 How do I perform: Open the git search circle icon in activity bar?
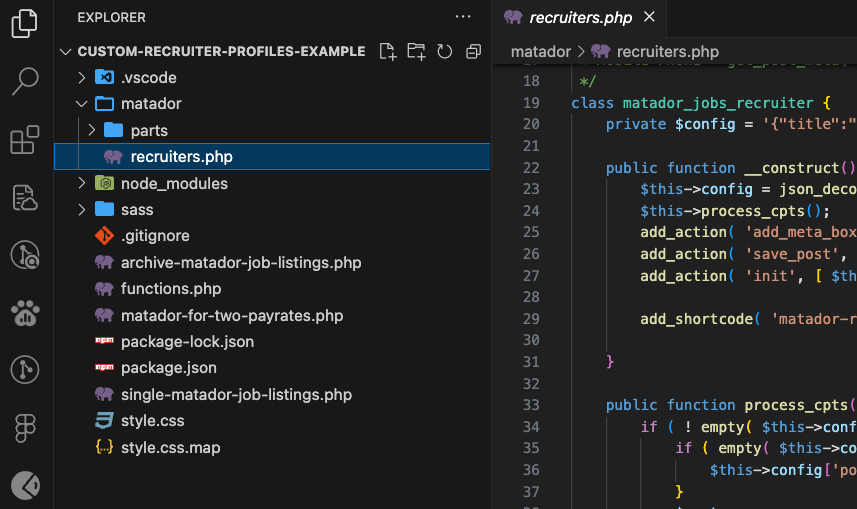tap(25, 255)
